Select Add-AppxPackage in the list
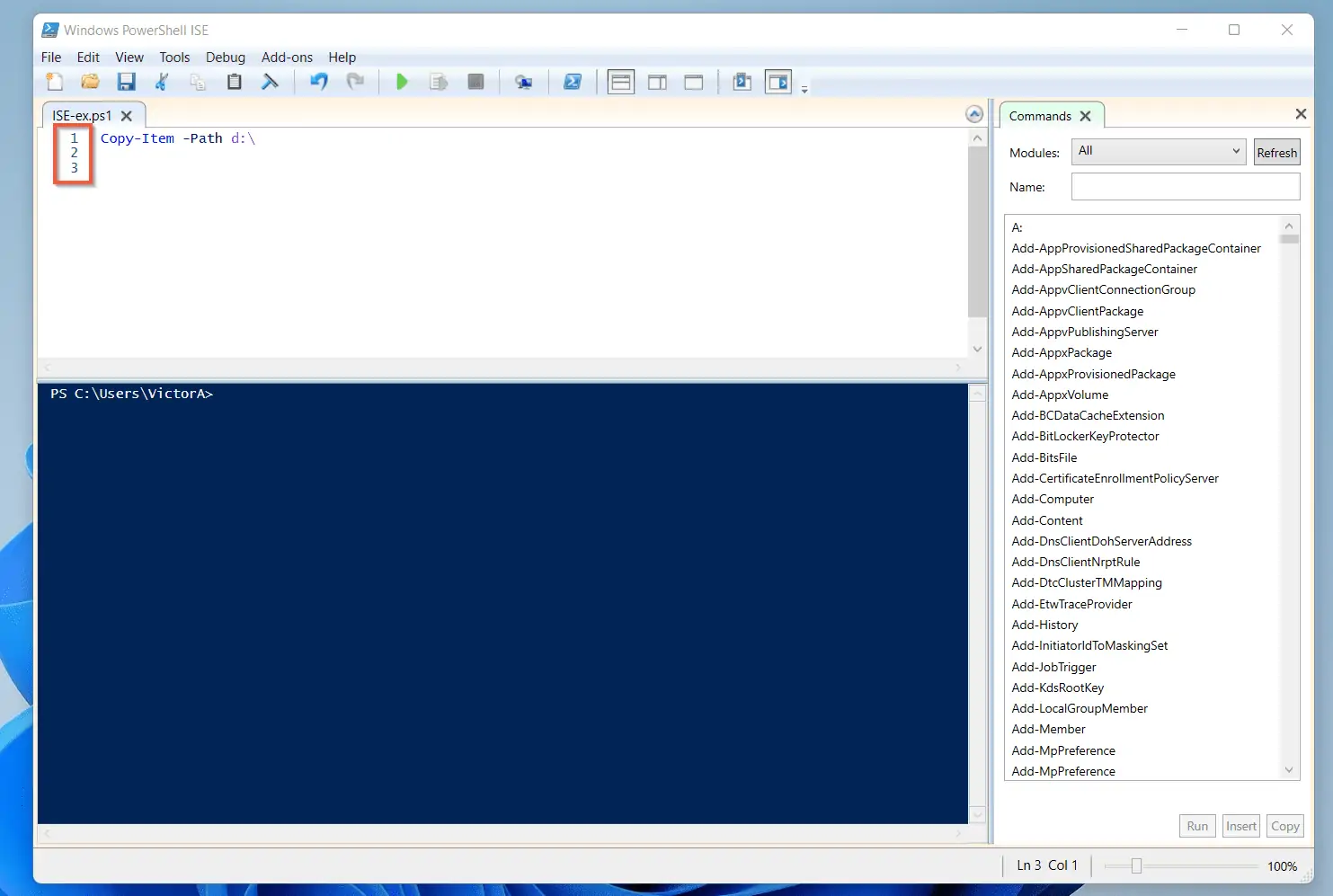1333x896 pixels. coord(1062,352)
